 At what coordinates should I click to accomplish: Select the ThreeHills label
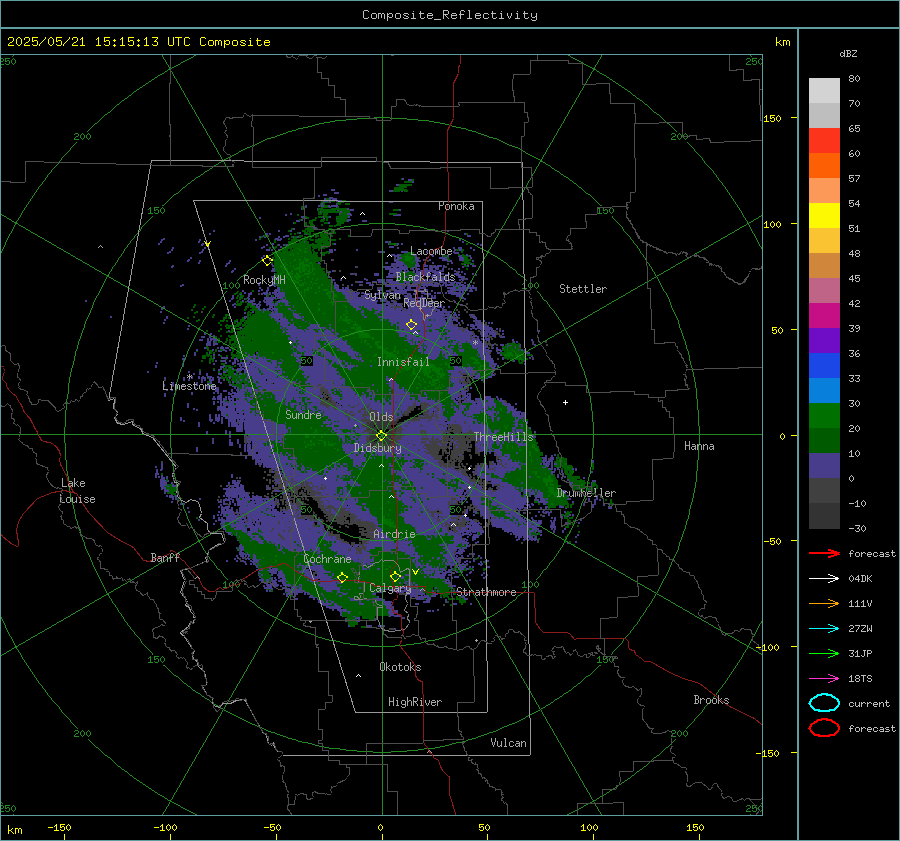(x=503, y=437)
